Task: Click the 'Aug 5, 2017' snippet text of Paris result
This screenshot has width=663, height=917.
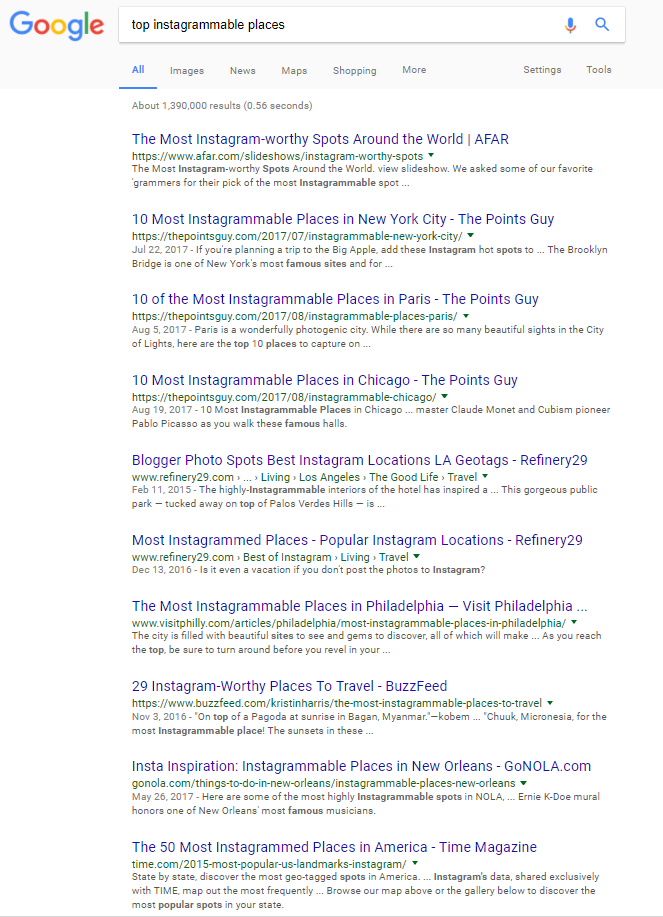Action: pos(368,337)
